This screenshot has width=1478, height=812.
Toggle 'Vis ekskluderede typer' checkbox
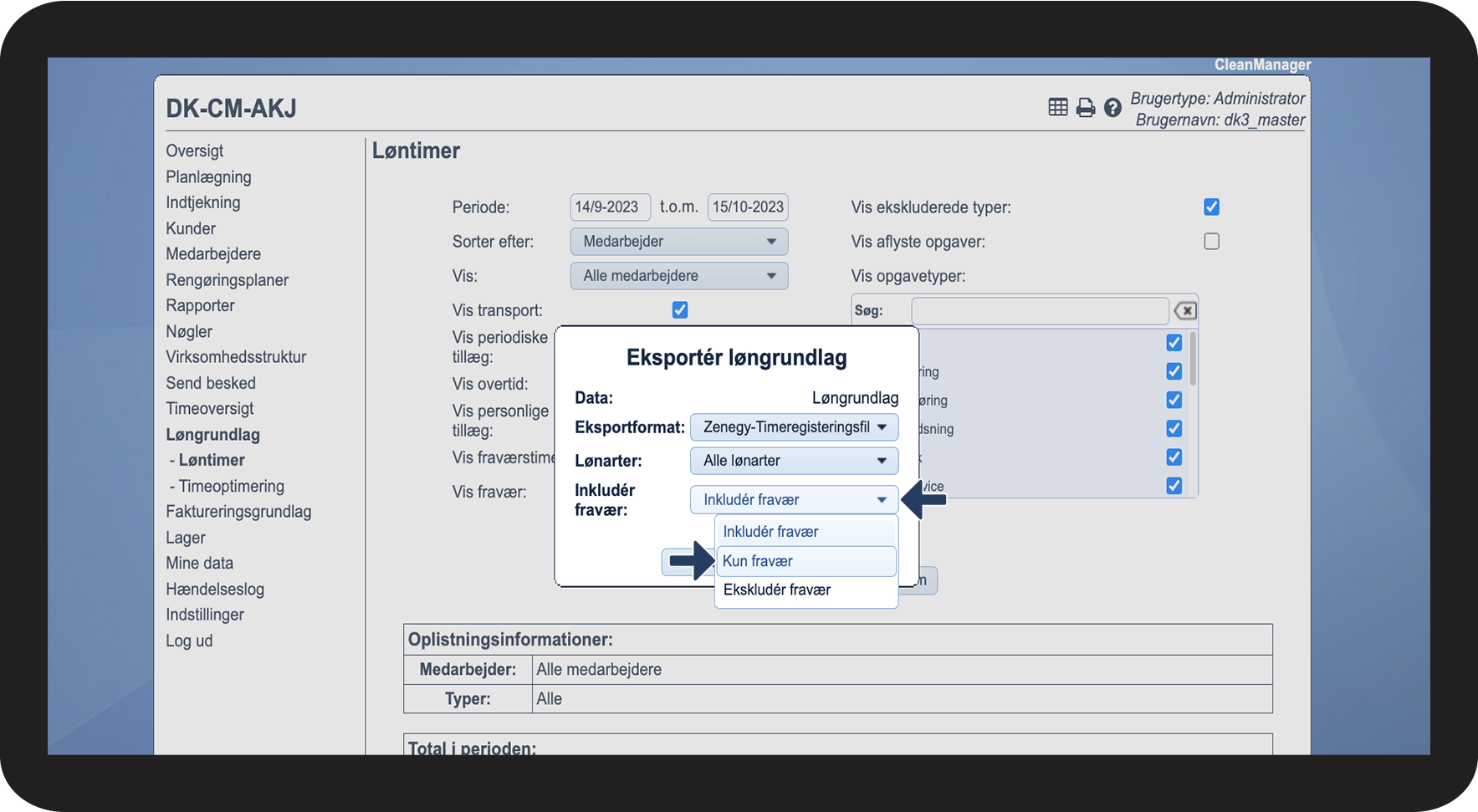tap(1211, 207)
